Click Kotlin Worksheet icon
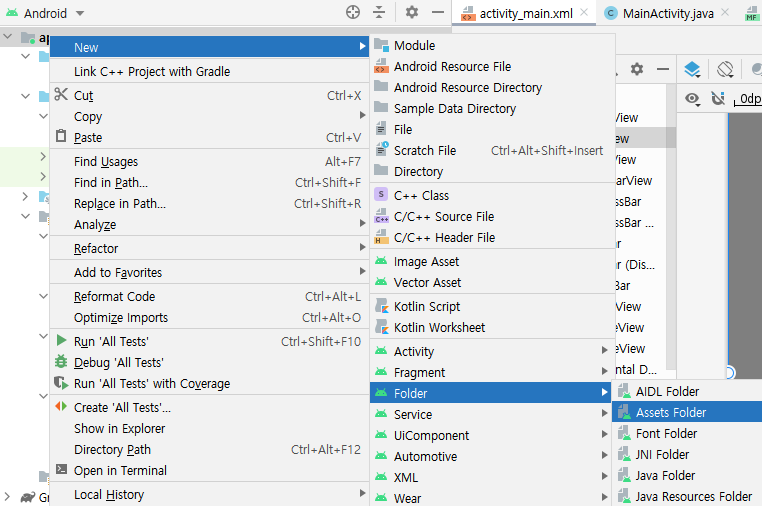 coord(382,327)
